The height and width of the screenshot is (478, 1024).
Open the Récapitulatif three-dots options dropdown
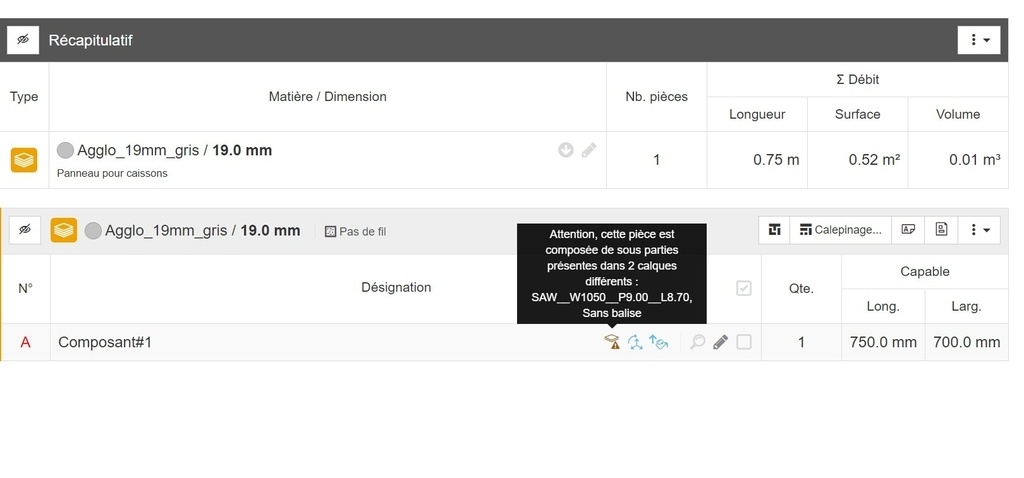point(979,40)
